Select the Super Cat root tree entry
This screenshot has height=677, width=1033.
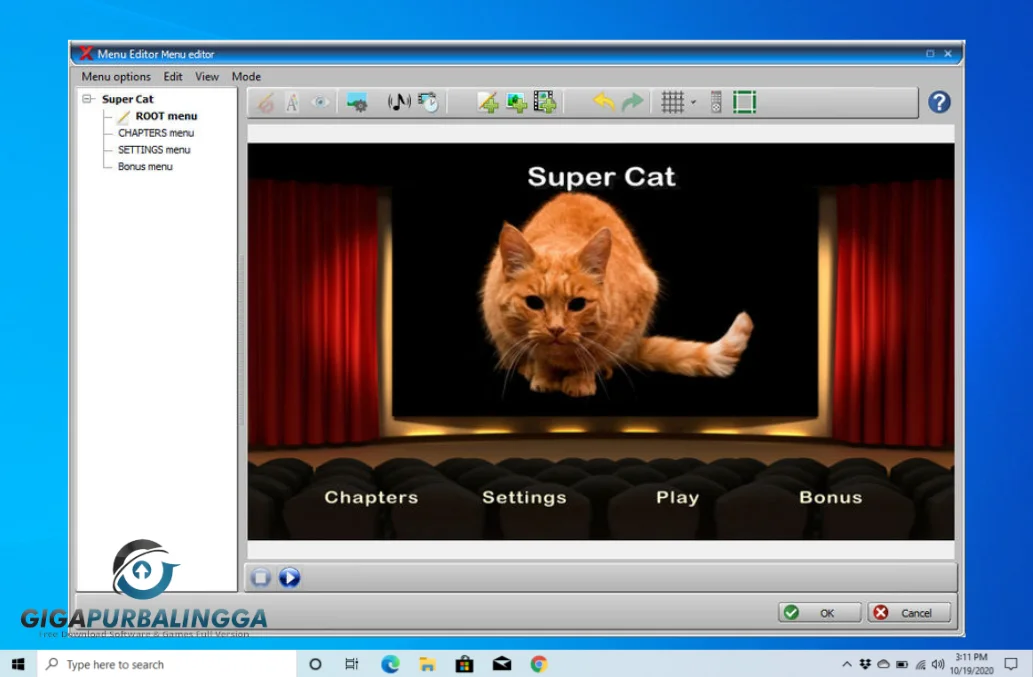(128, 99)
